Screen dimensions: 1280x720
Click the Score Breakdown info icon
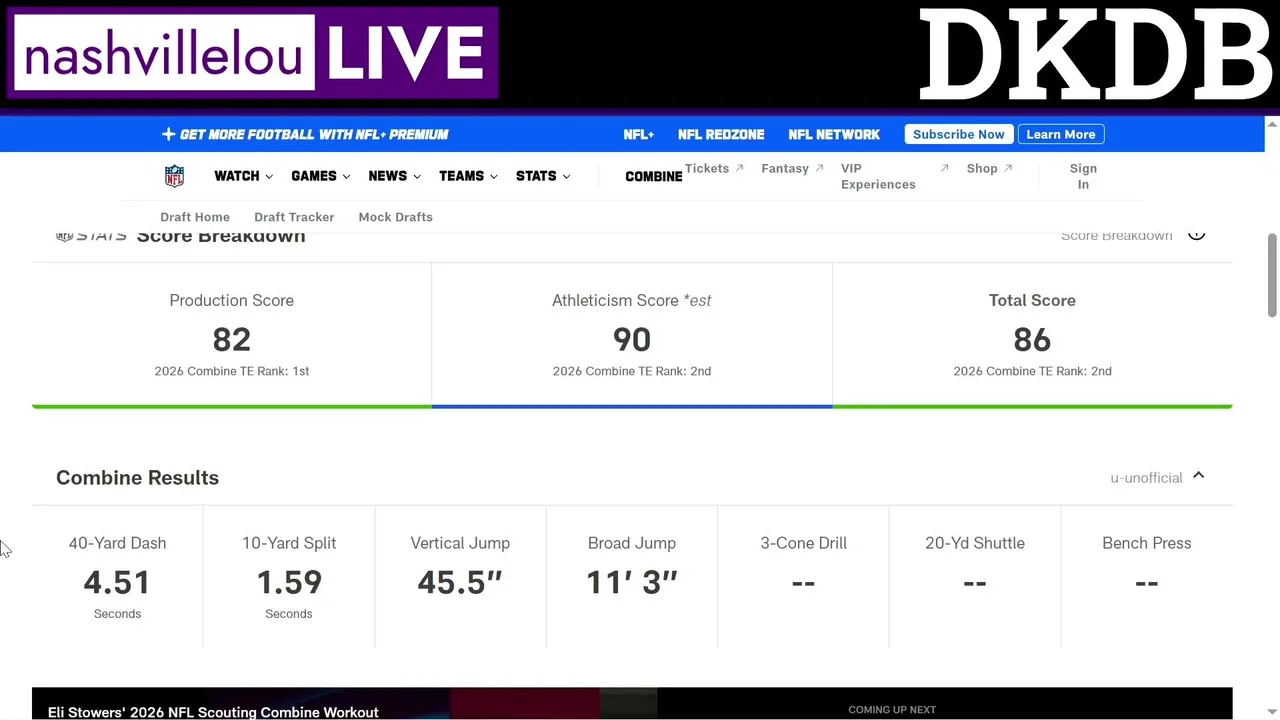[x=1196, y=235]
